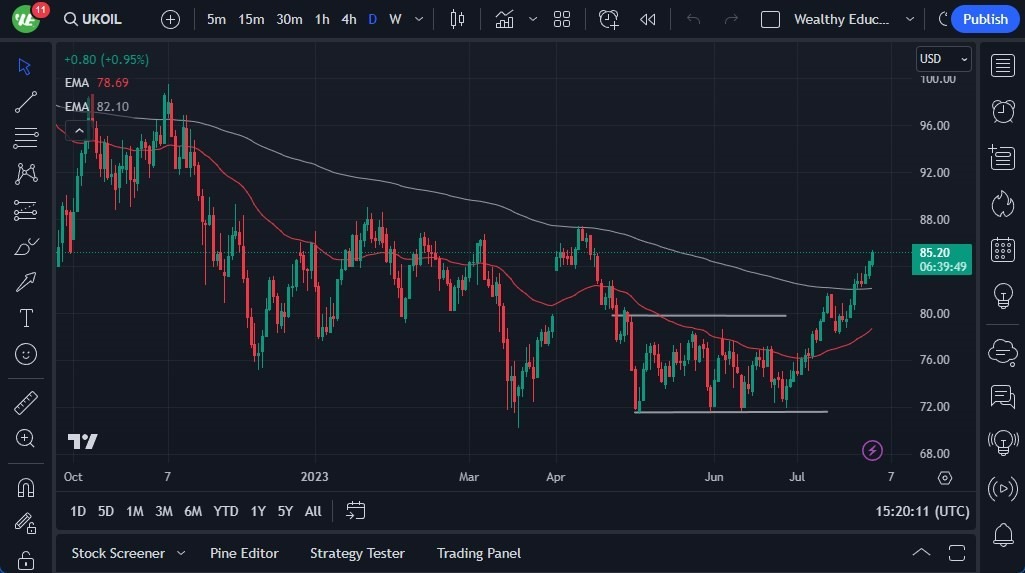
Task: Open the Calendar panel in right sidebar
Action: click(x=1002, y=250)
